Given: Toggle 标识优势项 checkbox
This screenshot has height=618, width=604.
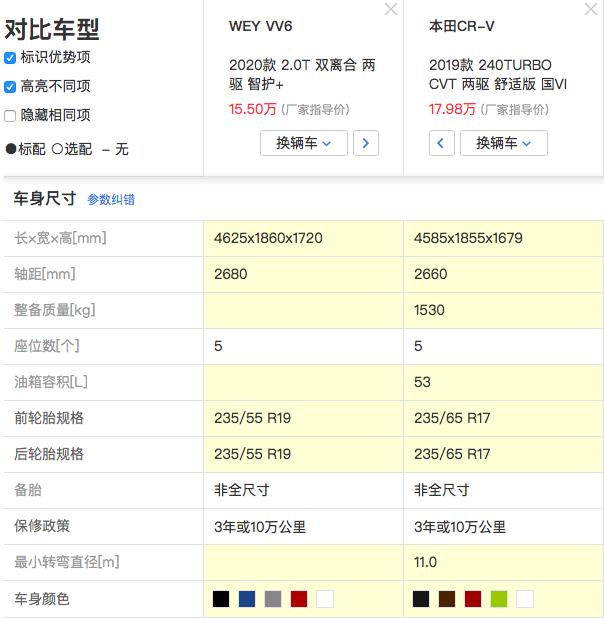Looking at the screenshot, I should (x=10, y=57).
